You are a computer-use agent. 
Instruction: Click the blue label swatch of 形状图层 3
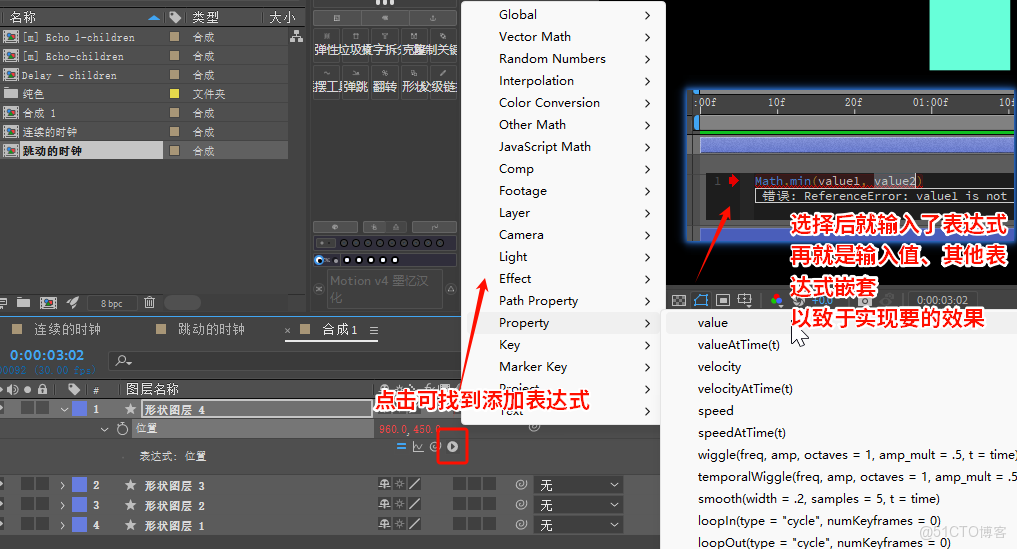[80, 485]
